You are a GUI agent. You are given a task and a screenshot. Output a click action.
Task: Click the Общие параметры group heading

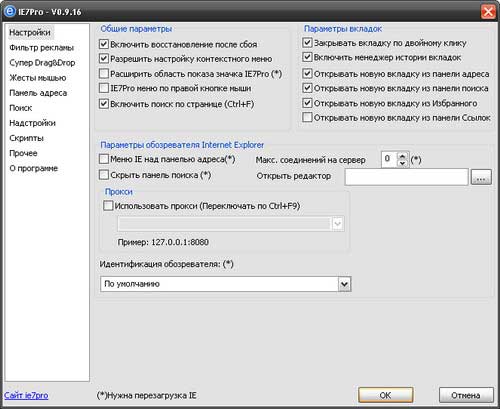click(x=136, y=29)
